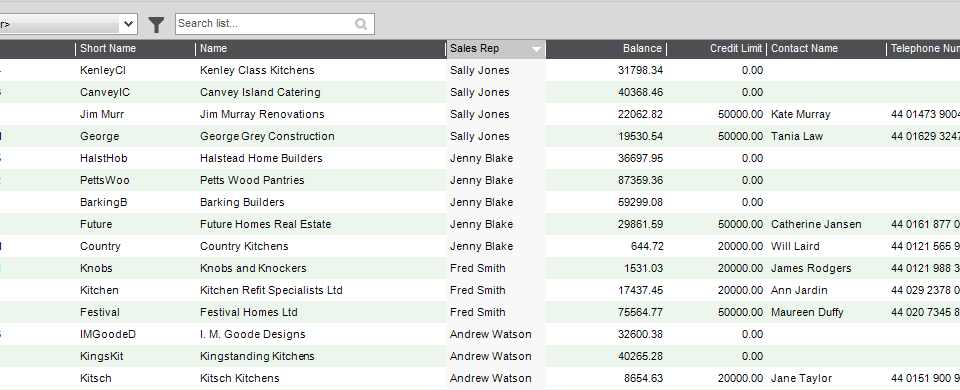The width and height of the screenshot is (960, 390).
Task: Click short name CanveyIC
Action: (x=105, y=92)
